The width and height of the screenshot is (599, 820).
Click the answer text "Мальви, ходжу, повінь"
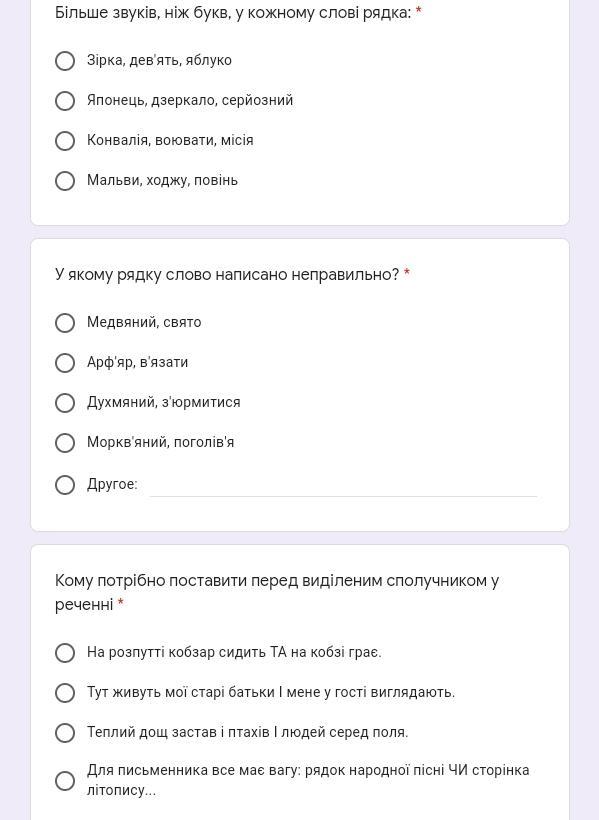point(162,180)
